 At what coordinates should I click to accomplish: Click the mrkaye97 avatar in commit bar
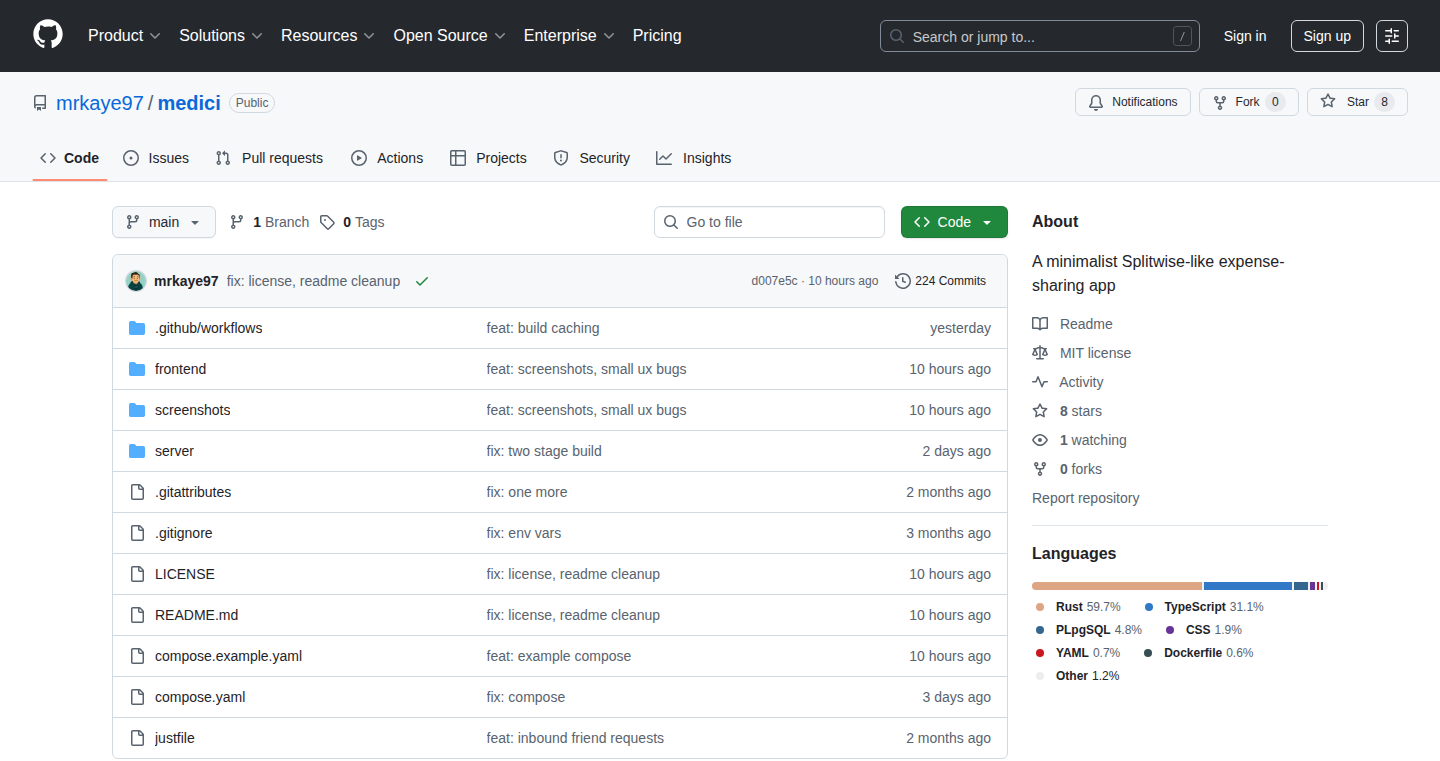point(136,281)
